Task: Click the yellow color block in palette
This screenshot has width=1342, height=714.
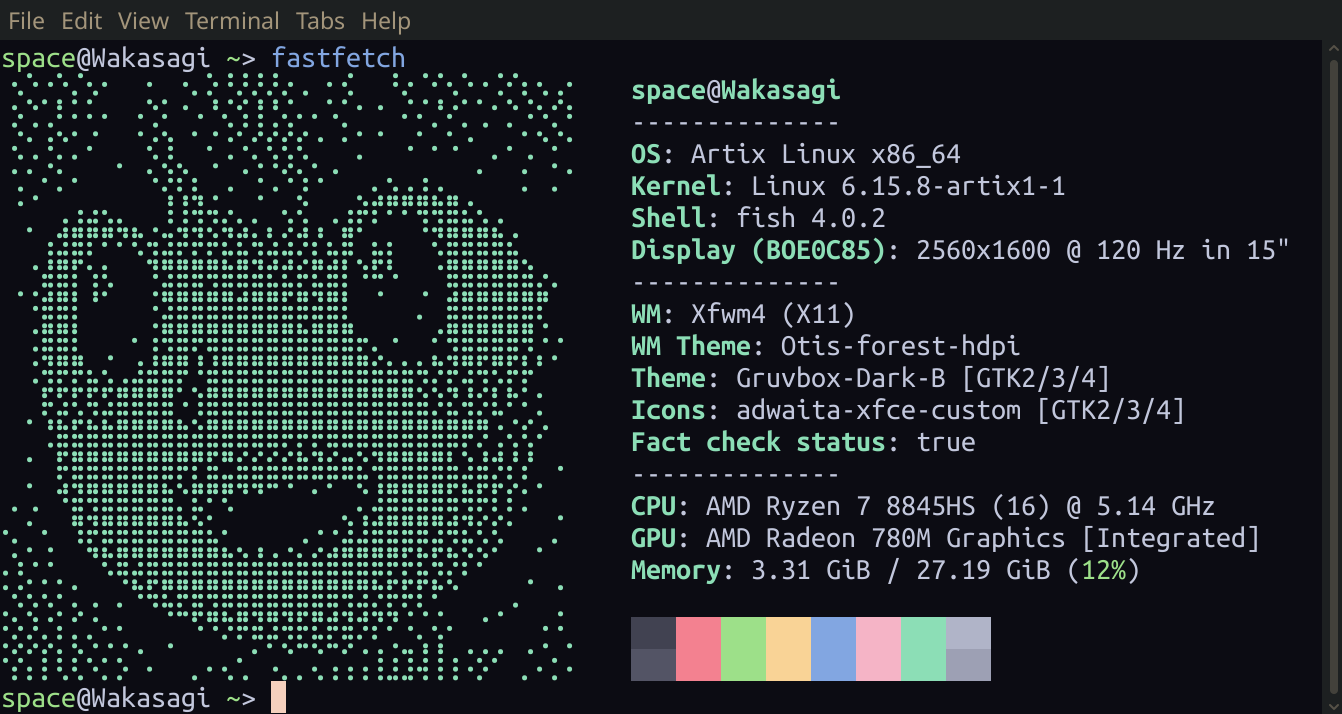Action: 788,649
